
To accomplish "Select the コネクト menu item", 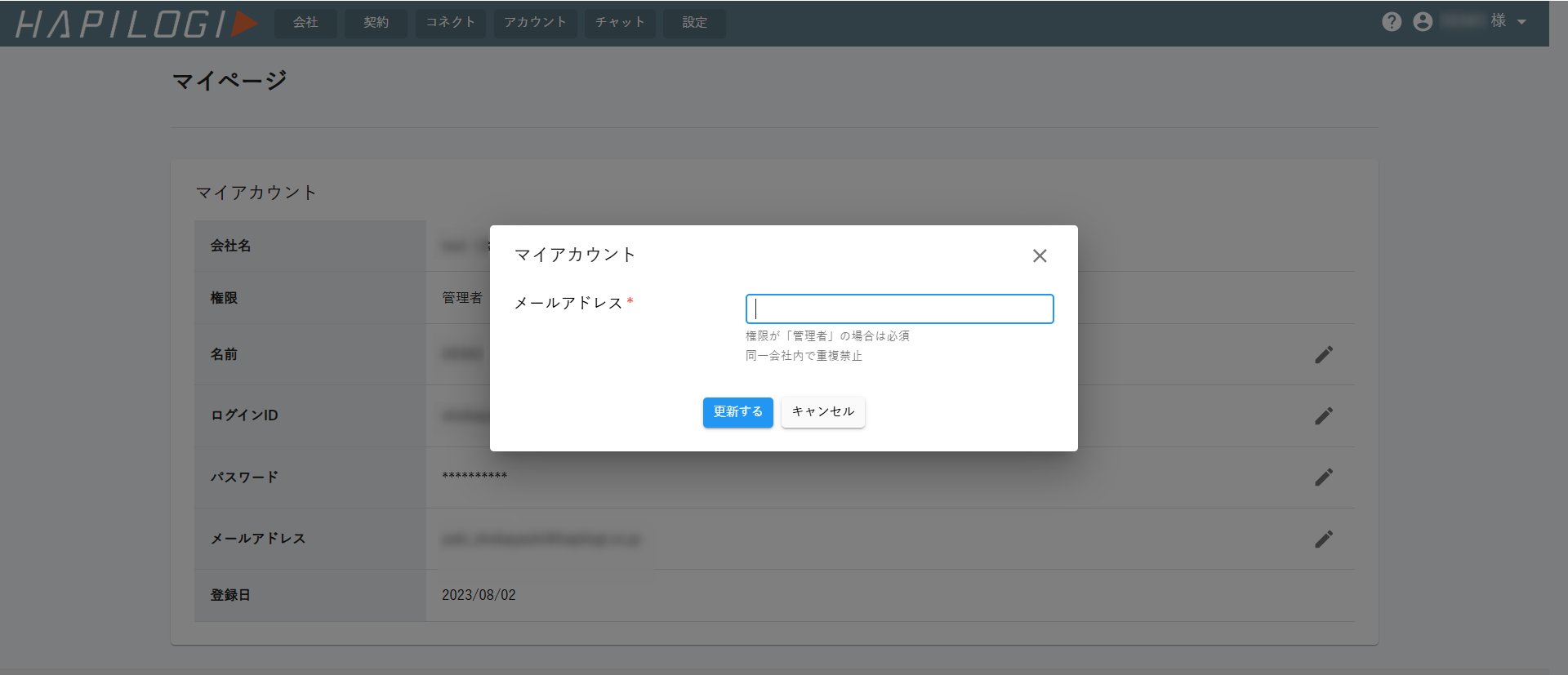I will click(450, 23).
